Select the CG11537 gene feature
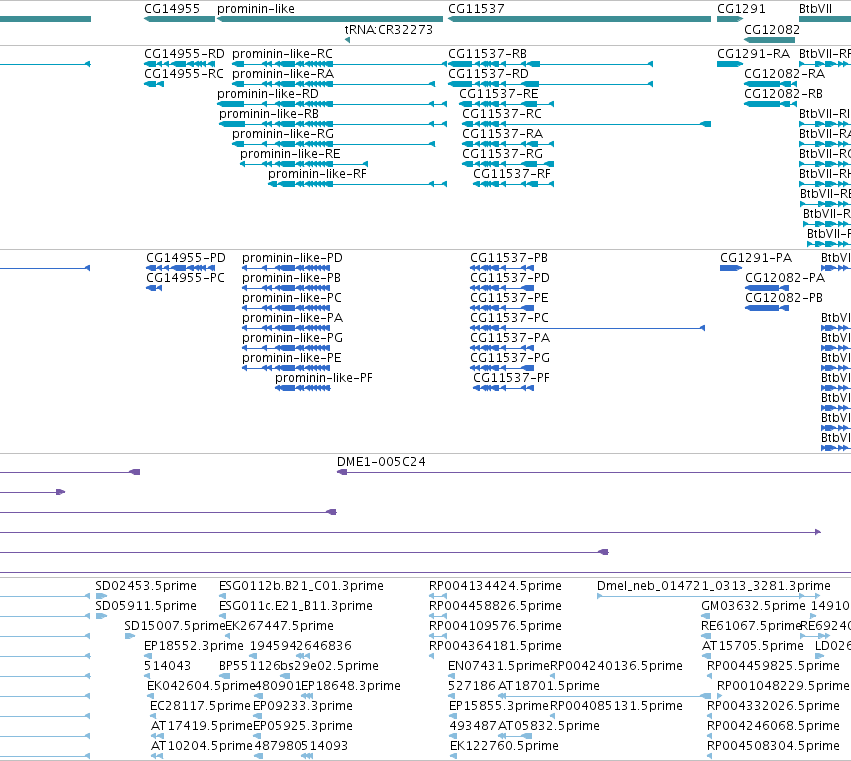The width and height of the screenshot is (851, 761). 580,19
